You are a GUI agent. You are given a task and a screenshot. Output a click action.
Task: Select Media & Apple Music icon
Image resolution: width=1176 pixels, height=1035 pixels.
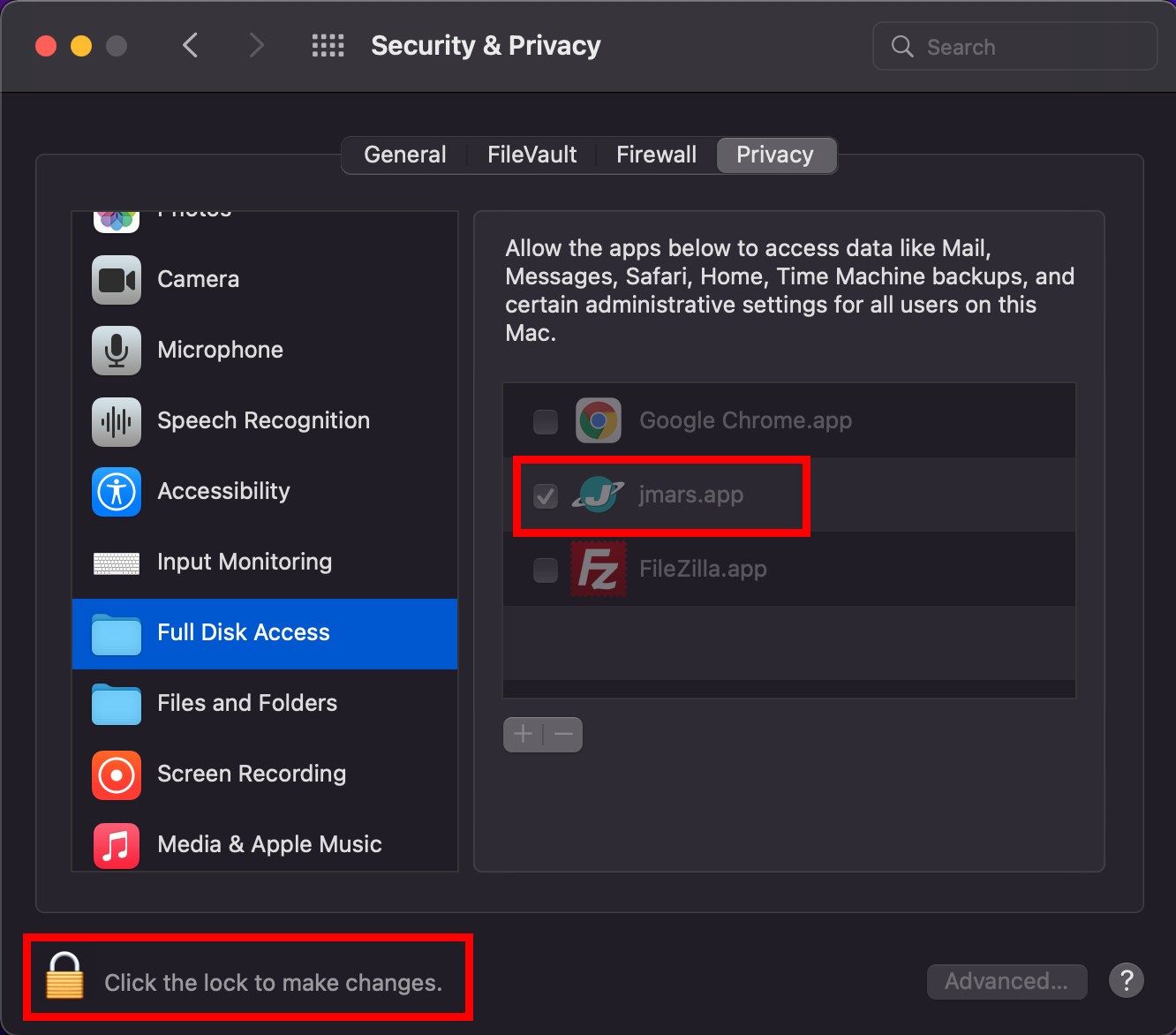[117, 845]
